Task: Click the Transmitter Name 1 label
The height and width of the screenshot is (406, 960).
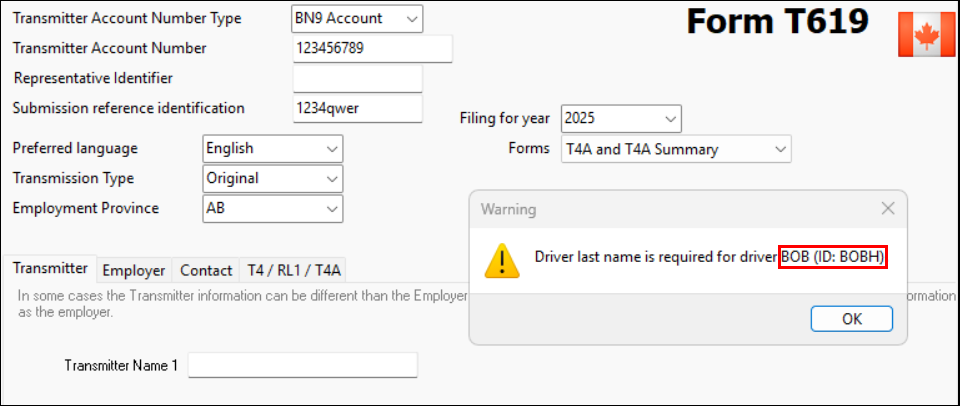Action: click(121, 366)
